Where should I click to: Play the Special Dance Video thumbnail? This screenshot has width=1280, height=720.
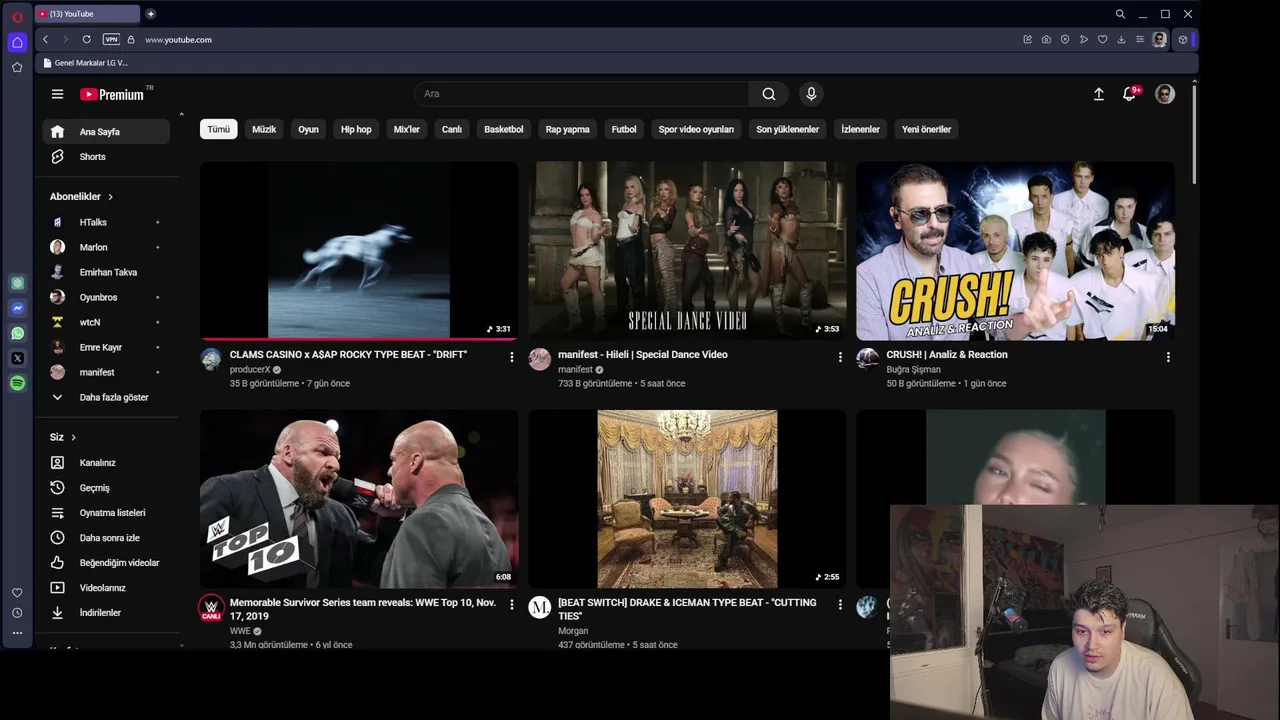687,251
